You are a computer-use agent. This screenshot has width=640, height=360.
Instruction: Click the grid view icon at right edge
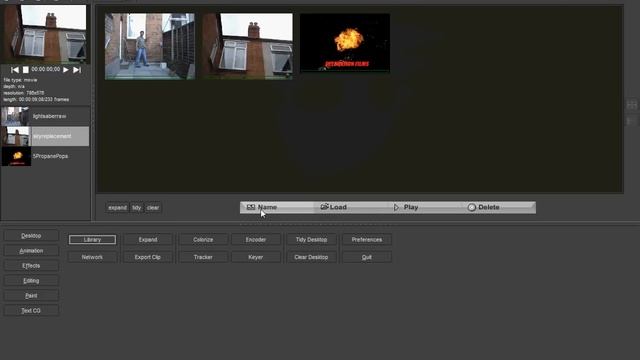[x=632, y=105]
